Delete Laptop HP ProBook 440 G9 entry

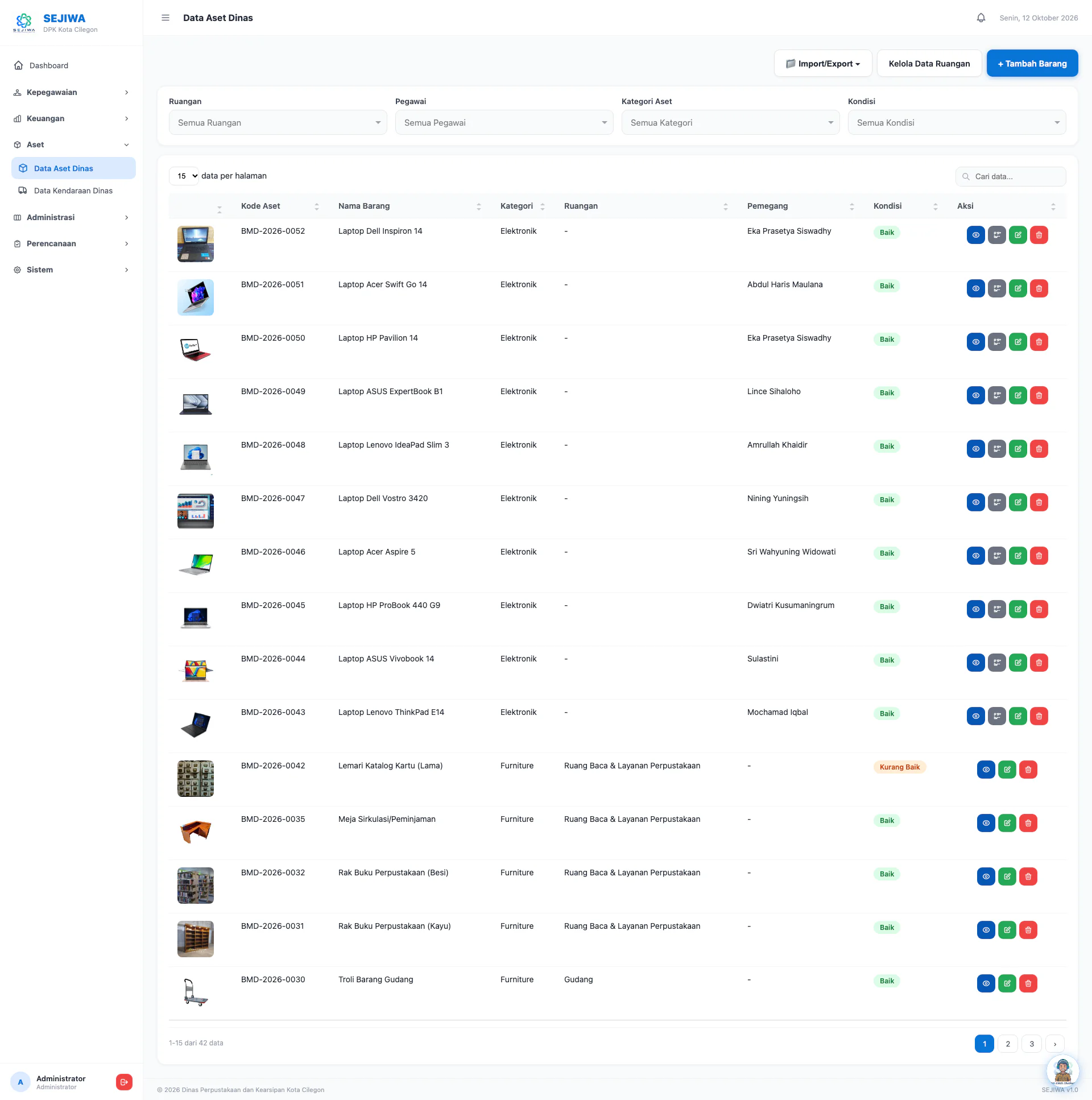tap(1039, 609)
